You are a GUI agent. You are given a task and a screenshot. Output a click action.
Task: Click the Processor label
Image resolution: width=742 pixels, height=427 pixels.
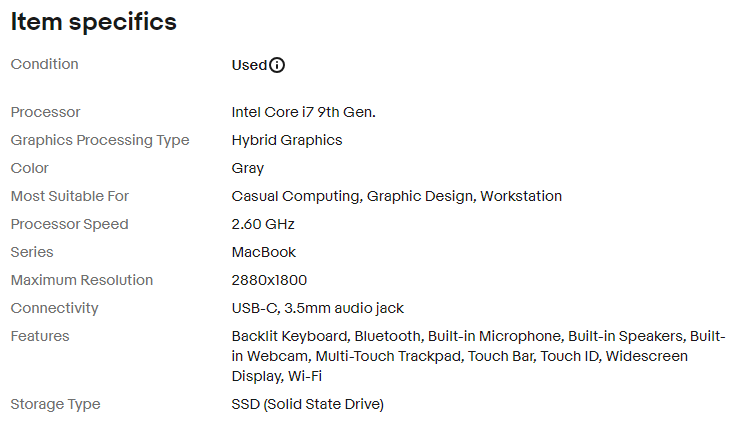pyautogui.click(x=45, y=112)
